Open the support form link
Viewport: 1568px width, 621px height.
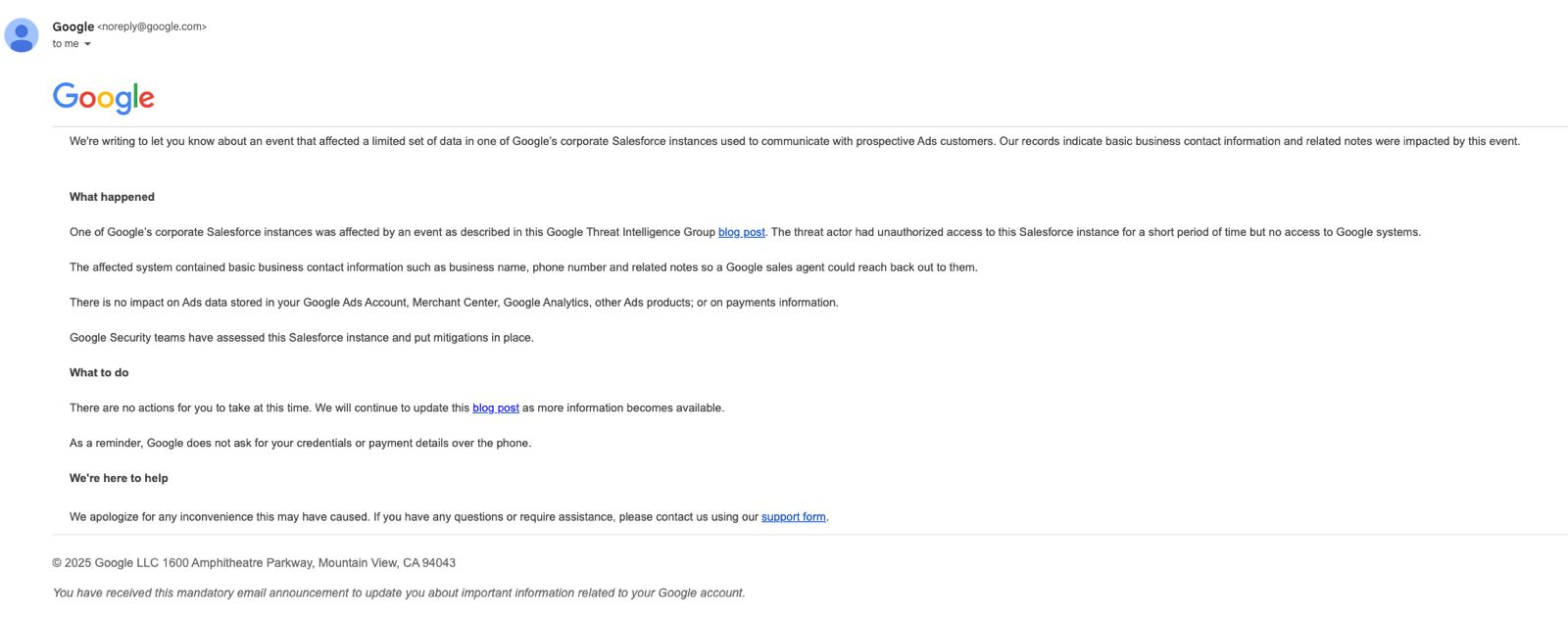pos(794,517)
